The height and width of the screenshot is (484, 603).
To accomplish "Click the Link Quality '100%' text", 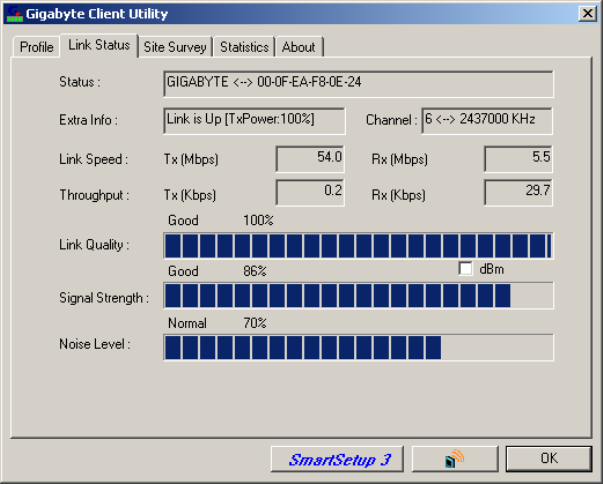I will point(258,220).
